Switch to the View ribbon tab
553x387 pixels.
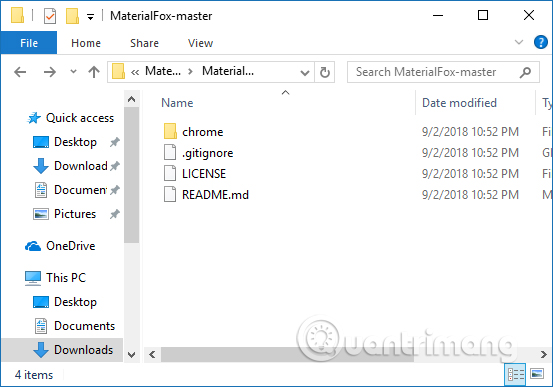200,43
